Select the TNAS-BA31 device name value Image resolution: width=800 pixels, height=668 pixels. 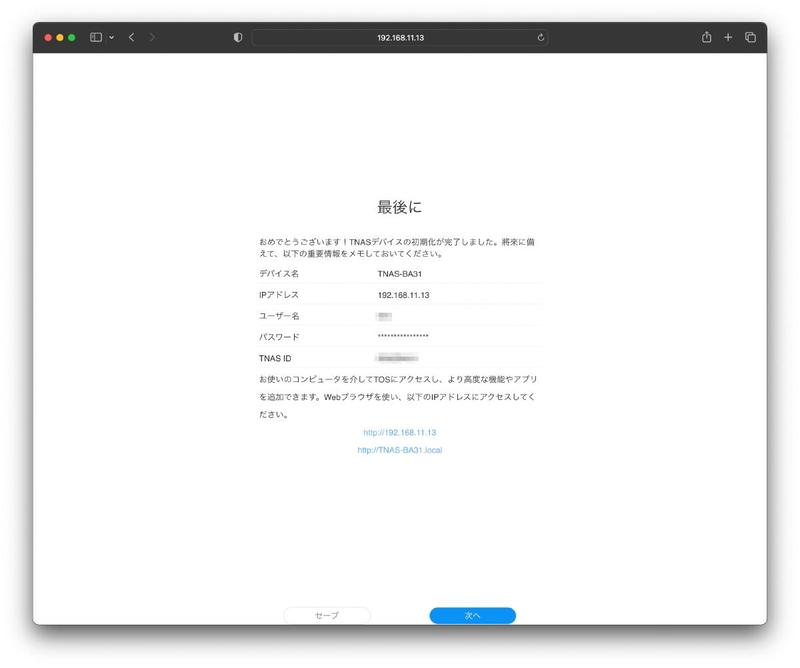tap(400, 273)
